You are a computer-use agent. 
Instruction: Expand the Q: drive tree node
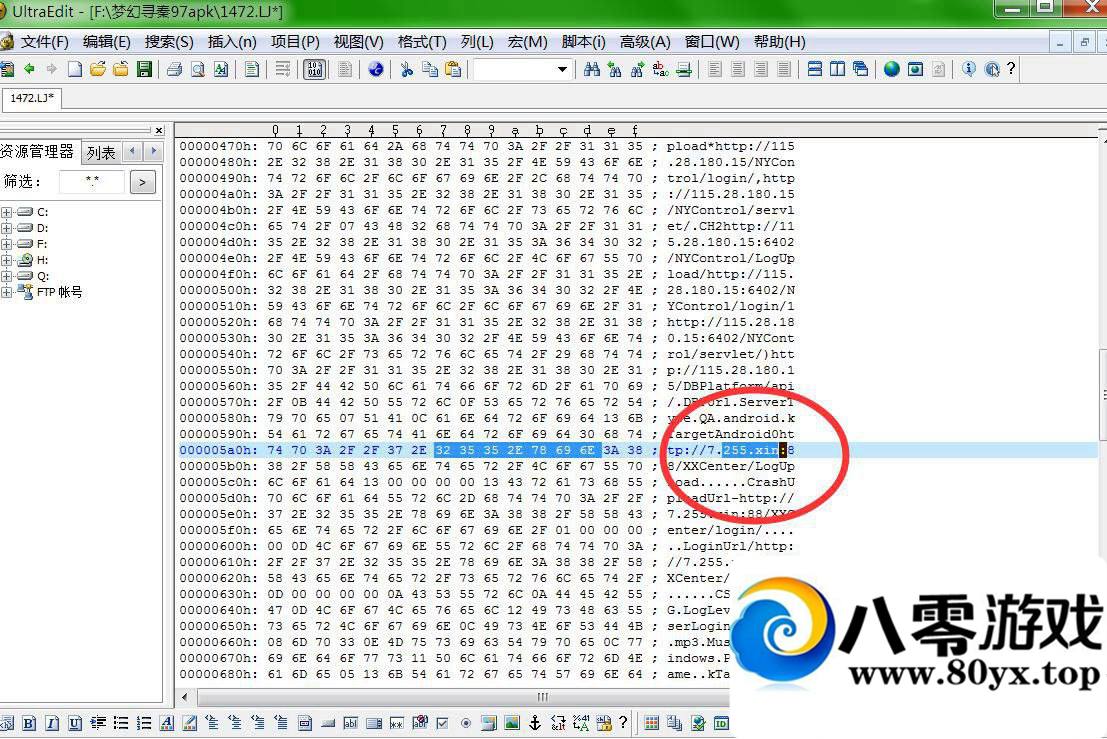[7, 276]
